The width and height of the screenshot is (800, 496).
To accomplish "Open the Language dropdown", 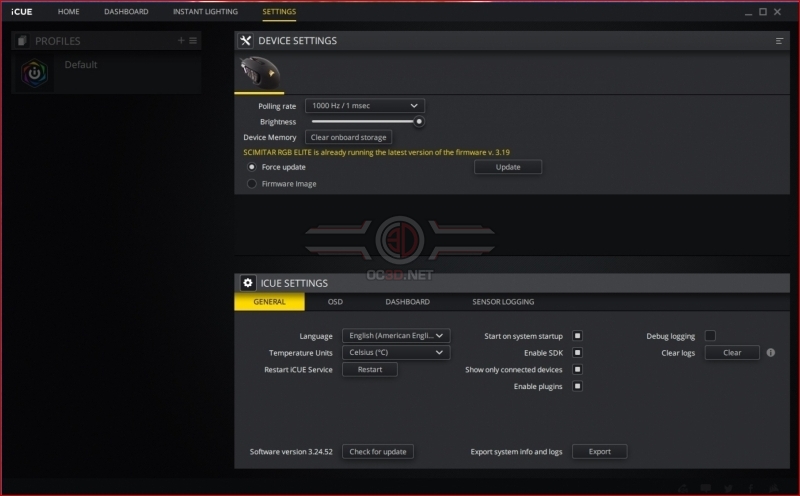I will coord(396,335).
